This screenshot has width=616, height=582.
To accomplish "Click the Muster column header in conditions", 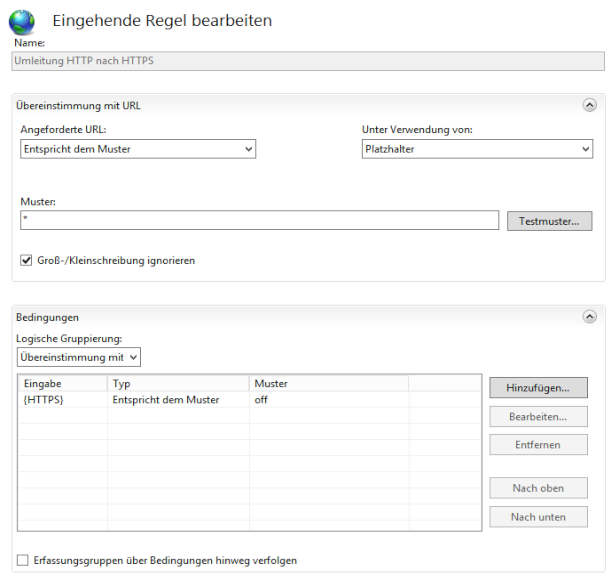I will (x=328, y=383).
